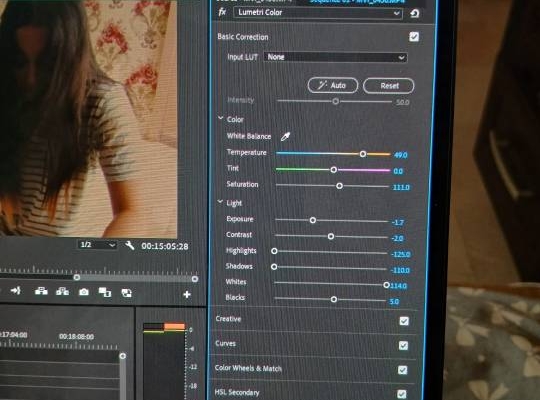This screenshot has height=400, width=540.
Task: Open the button editor plus icon
Action: 187,295
